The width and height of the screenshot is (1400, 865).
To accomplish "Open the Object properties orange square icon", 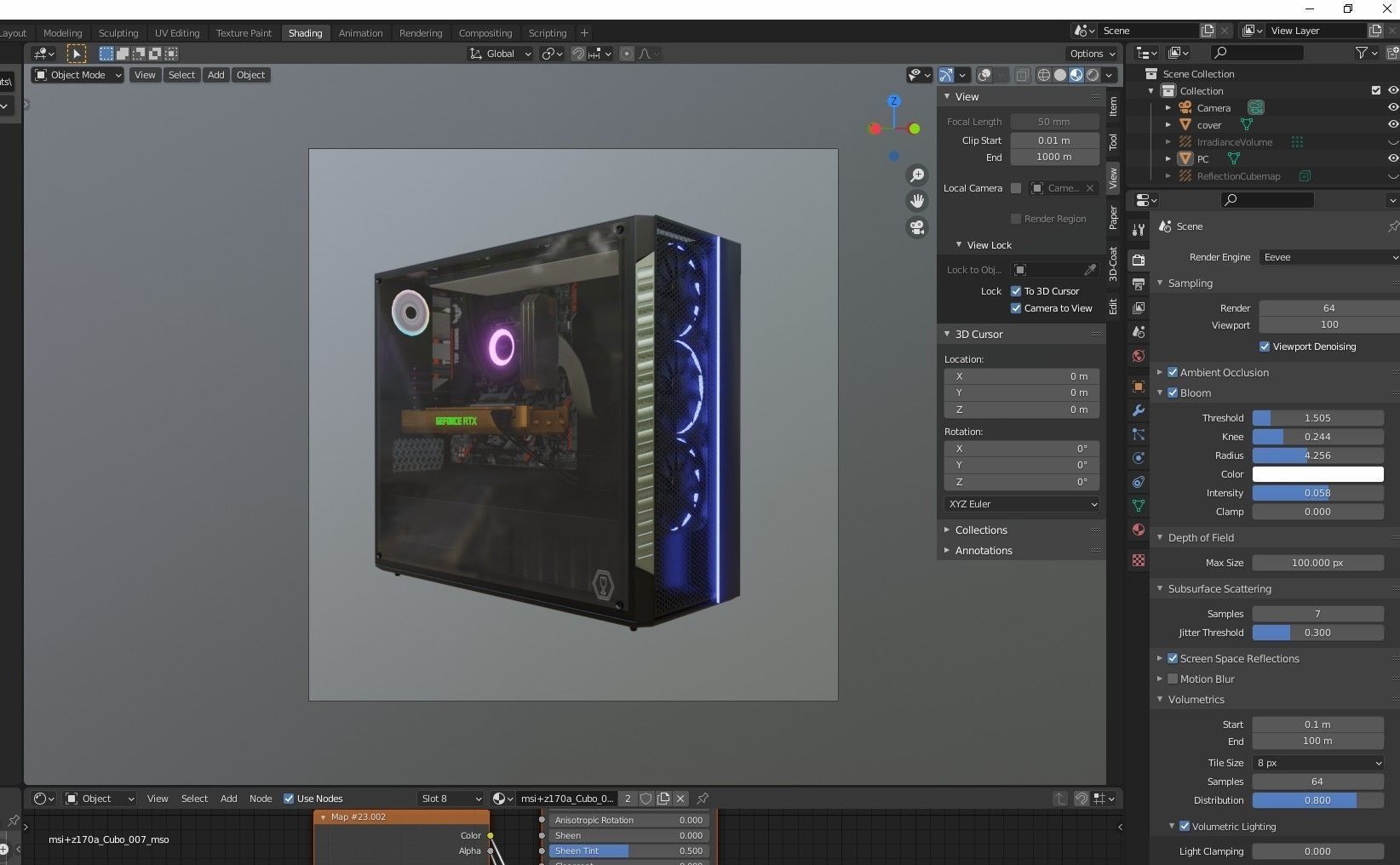I will pyautogui.click(x=1139, y=387).
